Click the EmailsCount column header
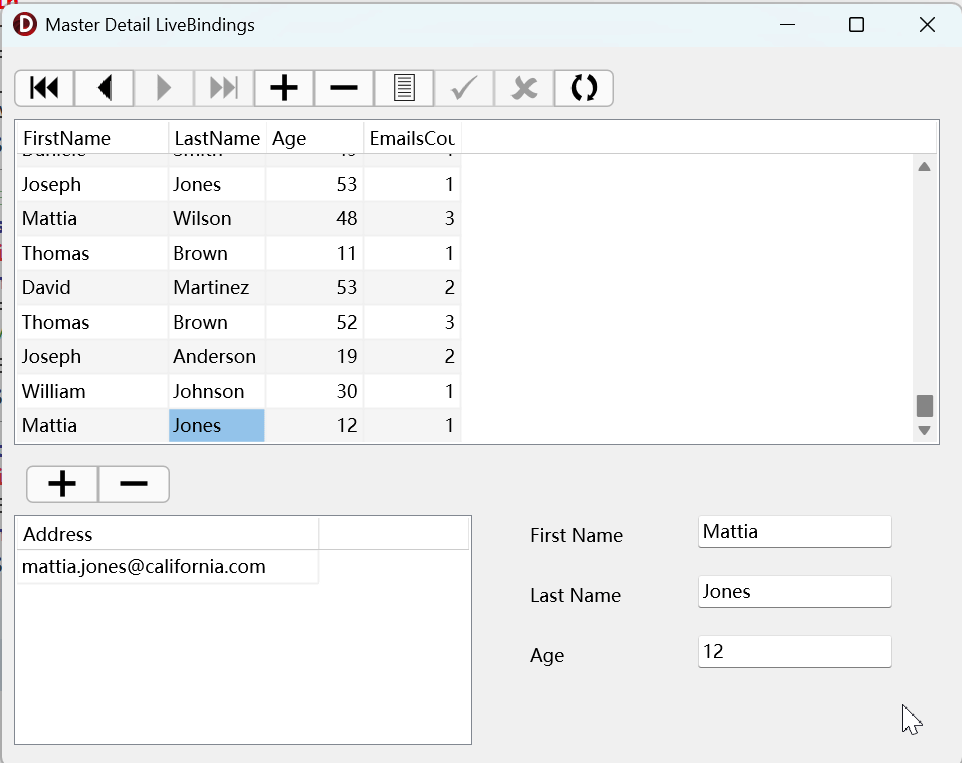The height and width of the screenshot is (763, 962). coord(412,138)
